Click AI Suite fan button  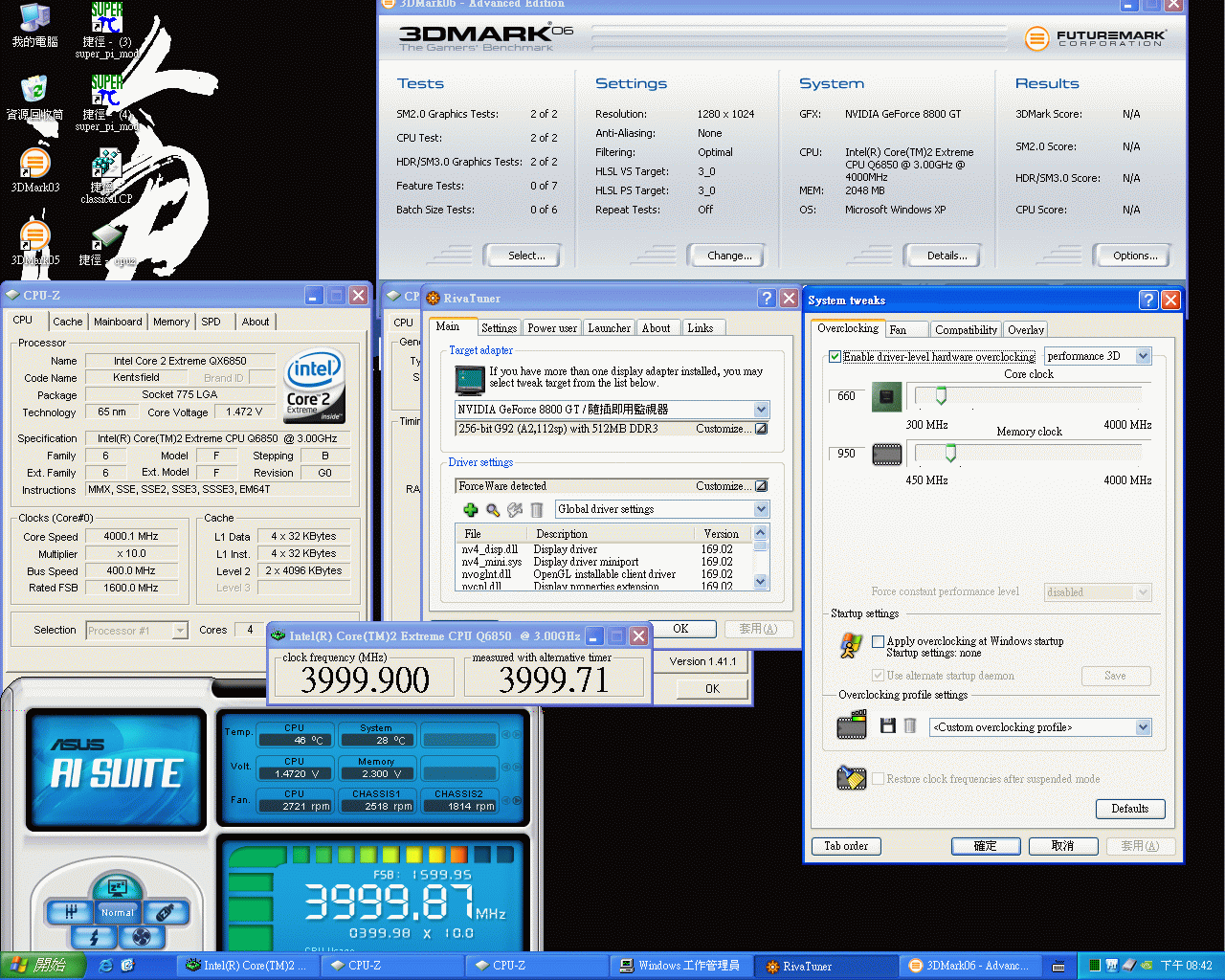point(142,938)
